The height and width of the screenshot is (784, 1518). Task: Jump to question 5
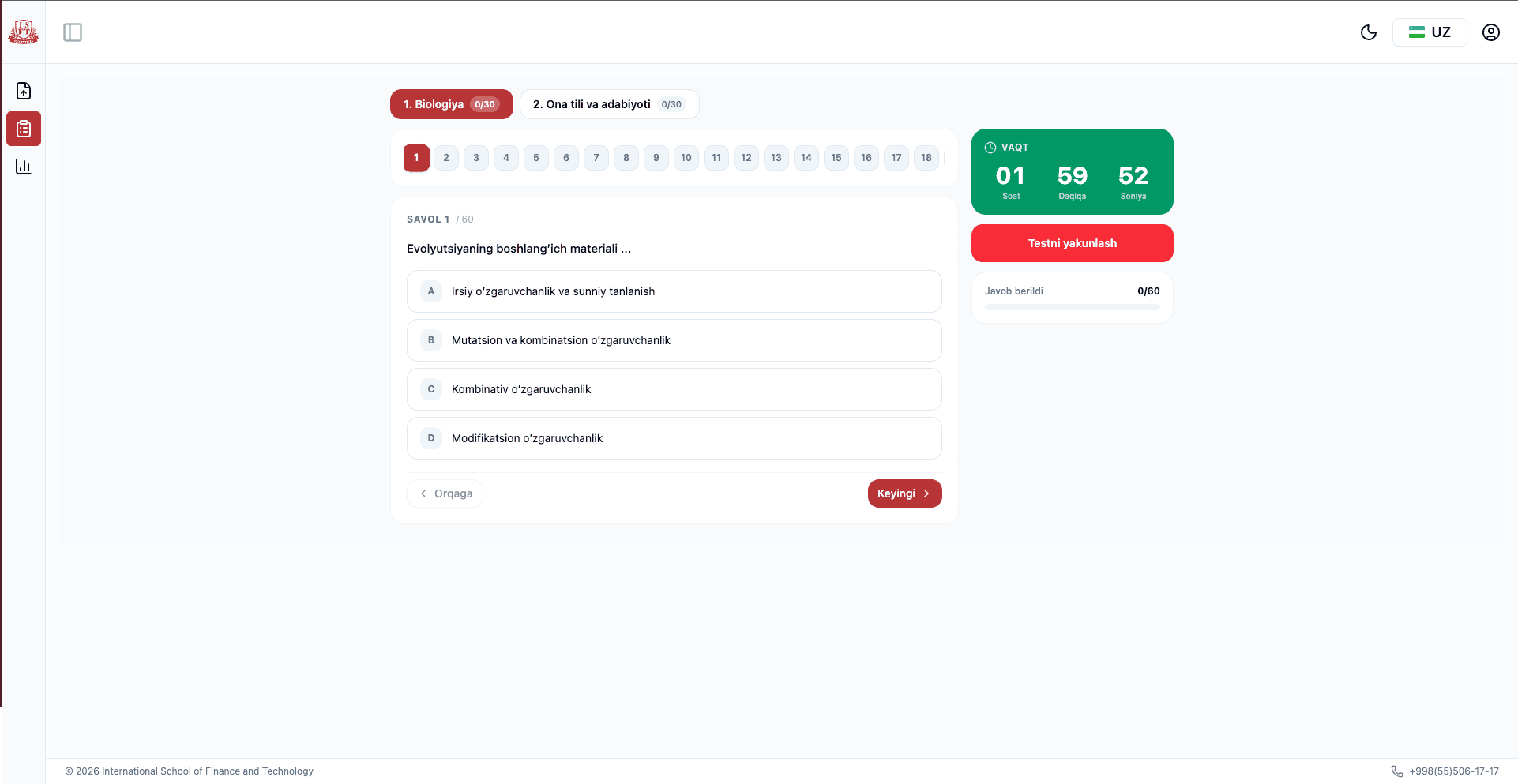(536, 158)
